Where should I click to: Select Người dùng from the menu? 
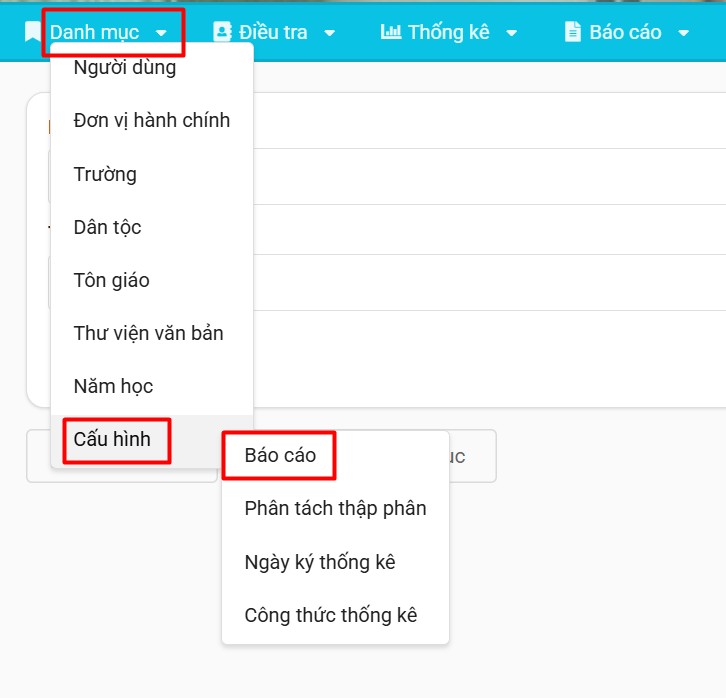point(124,68)
